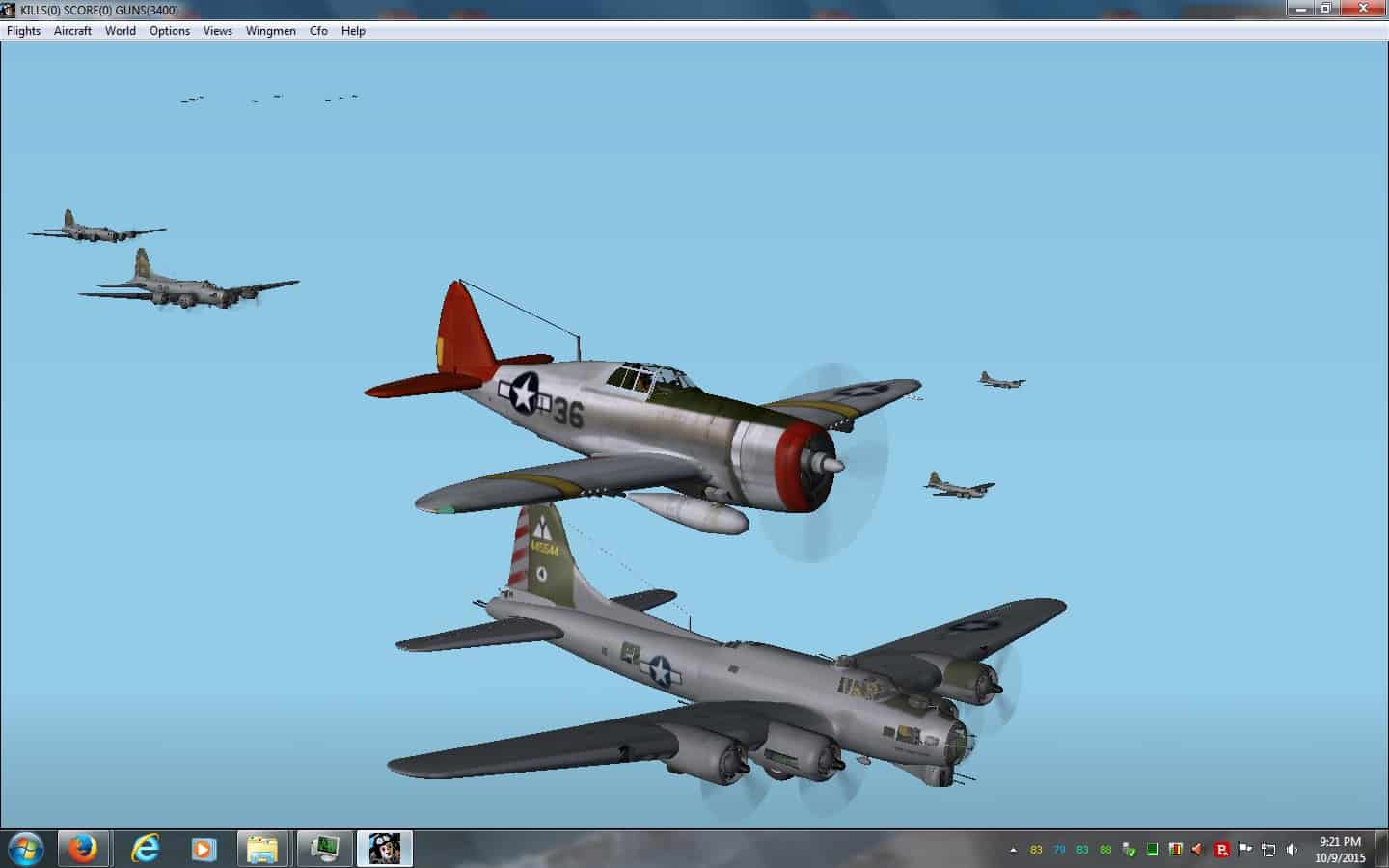
Task: Click the clock showing 9:21 PM
Action: tap(1340, 849)
